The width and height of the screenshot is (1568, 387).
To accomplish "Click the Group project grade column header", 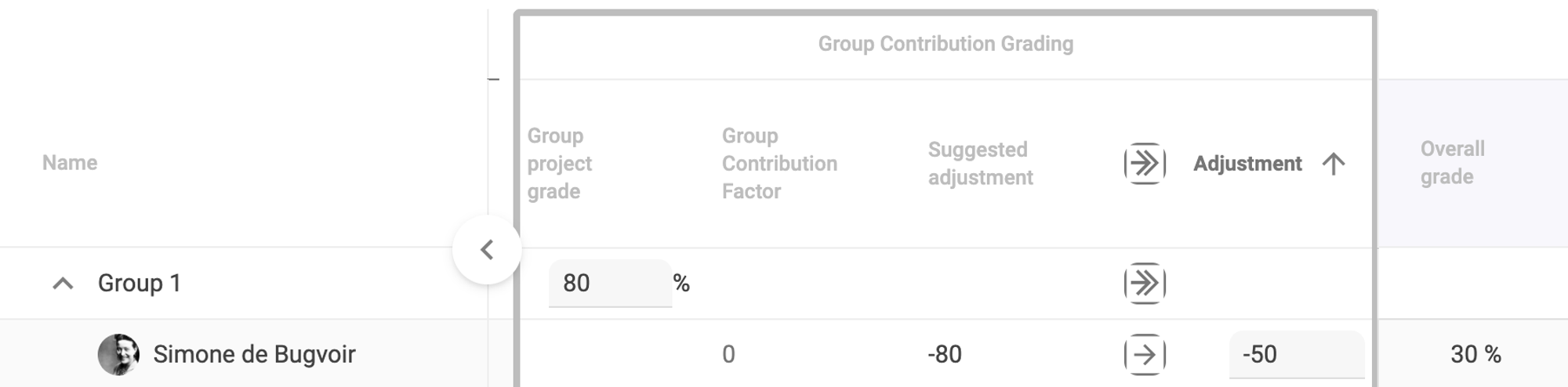I will [559, 164].
